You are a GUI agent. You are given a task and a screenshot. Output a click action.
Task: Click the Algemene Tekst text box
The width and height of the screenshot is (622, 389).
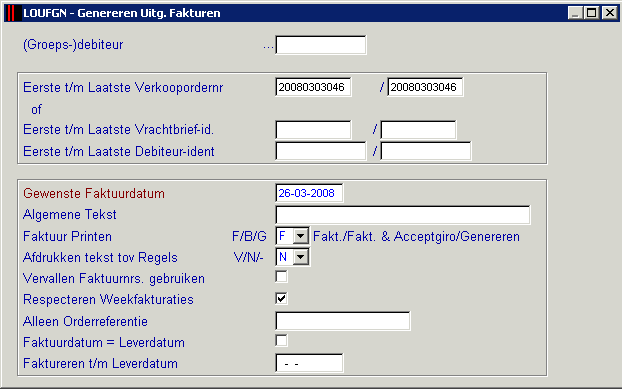[403, 215]
